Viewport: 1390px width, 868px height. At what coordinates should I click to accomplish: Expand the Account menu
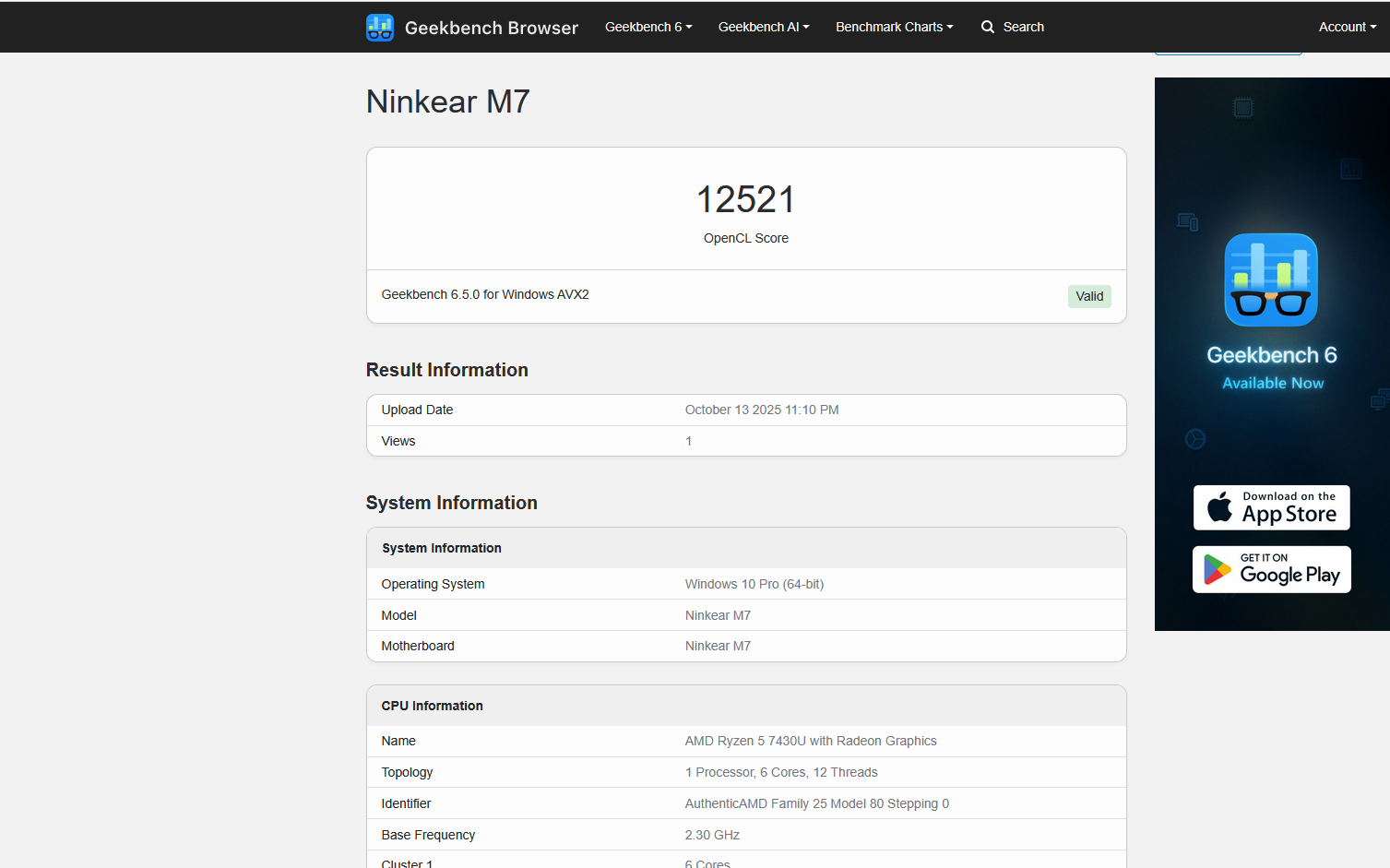pyautogui.click(x=1347, y=27)
